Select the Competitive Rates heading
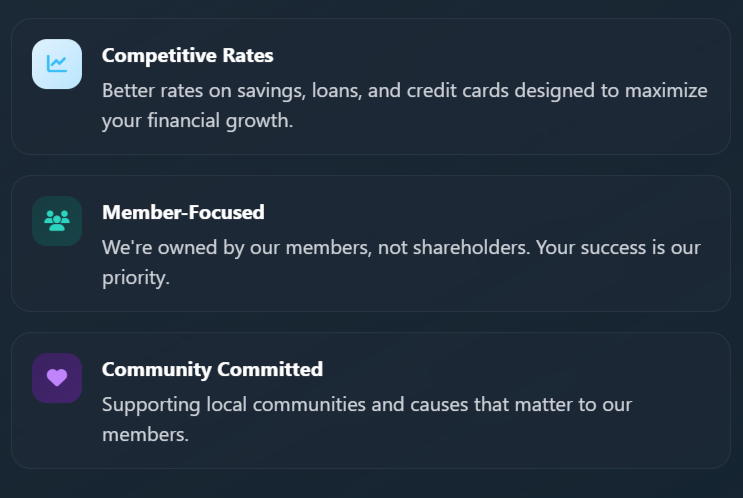The height and width of the screenshot is (498, 743). [187, 55]
